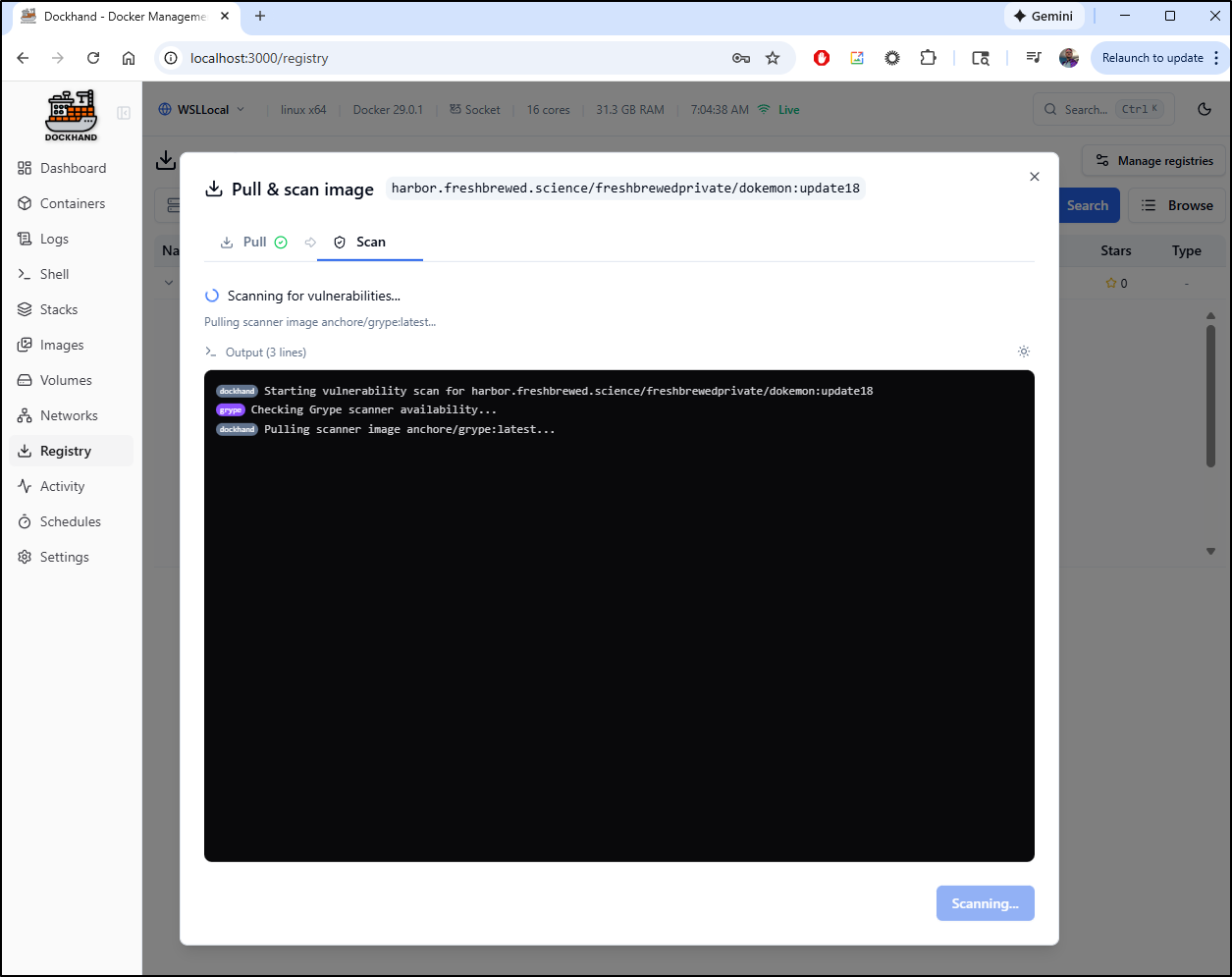Open Dashboard in the sidebar
1232x977 pixels.
(x=73, y=168)
